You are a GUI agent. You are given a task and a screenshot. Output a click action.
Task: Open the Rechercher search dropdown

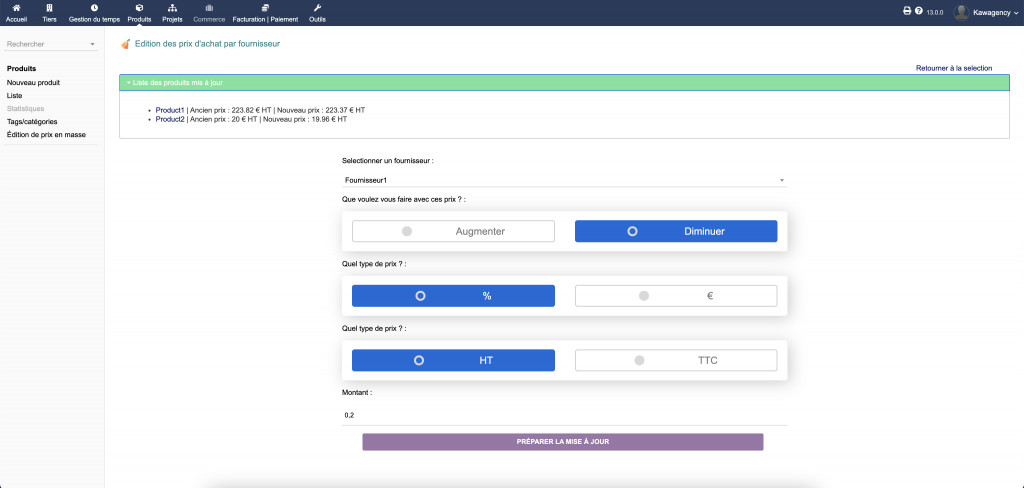tap(51, 44)
